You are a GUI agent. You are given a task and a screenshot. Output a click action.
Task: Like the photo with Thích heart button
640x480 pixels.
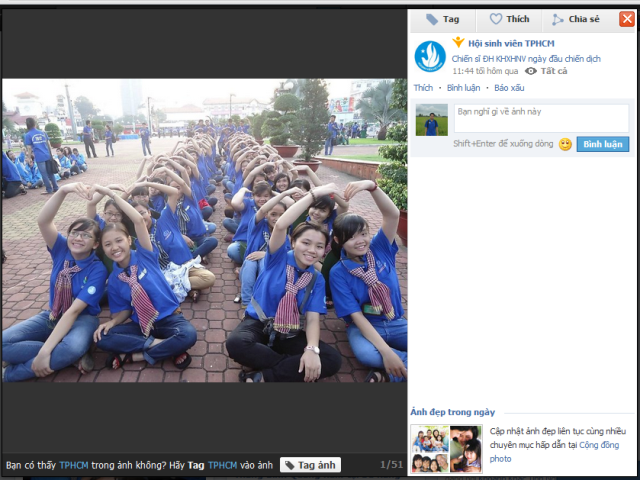coord(509,19)
